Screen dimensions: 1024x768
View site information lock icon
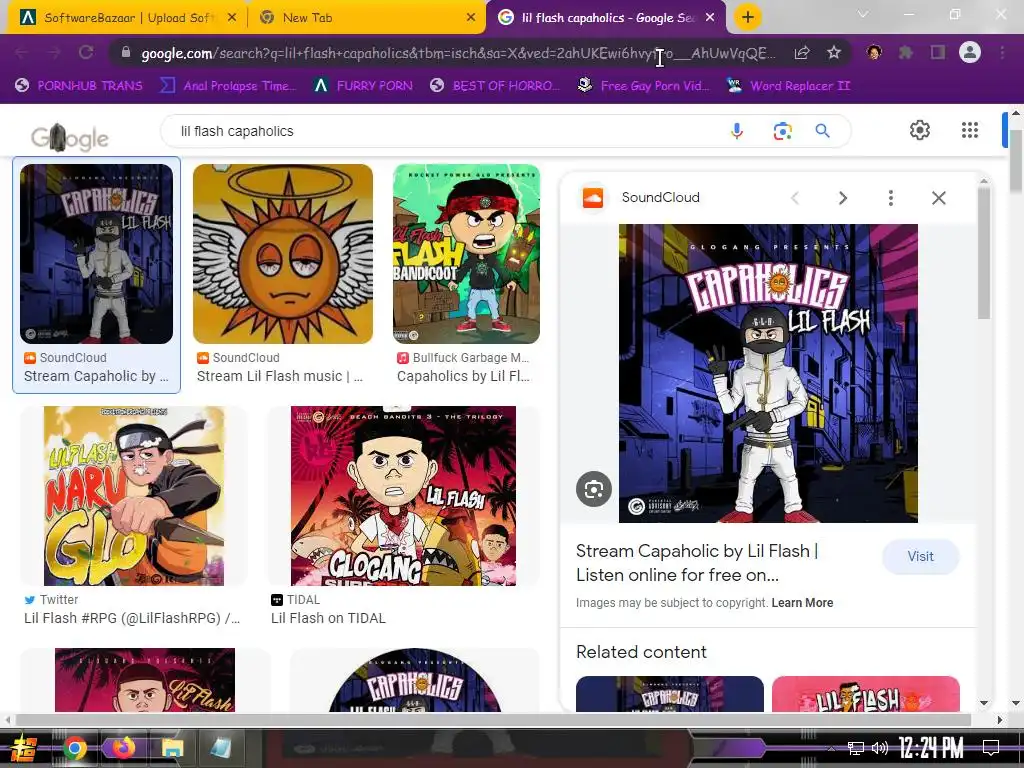tap(126, 53)
